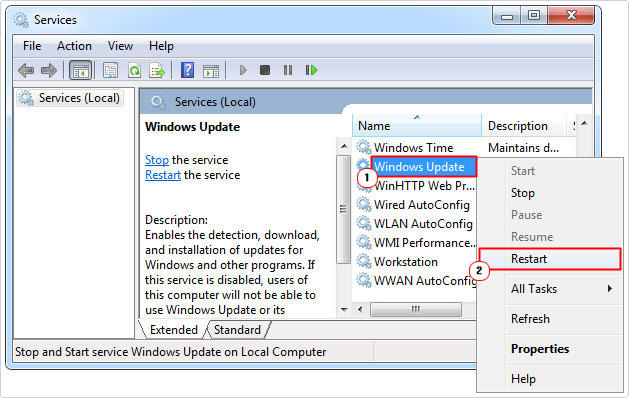Click the Restart Service toolbar icon
Screen dimensions: 629x398
pos(311,70)
